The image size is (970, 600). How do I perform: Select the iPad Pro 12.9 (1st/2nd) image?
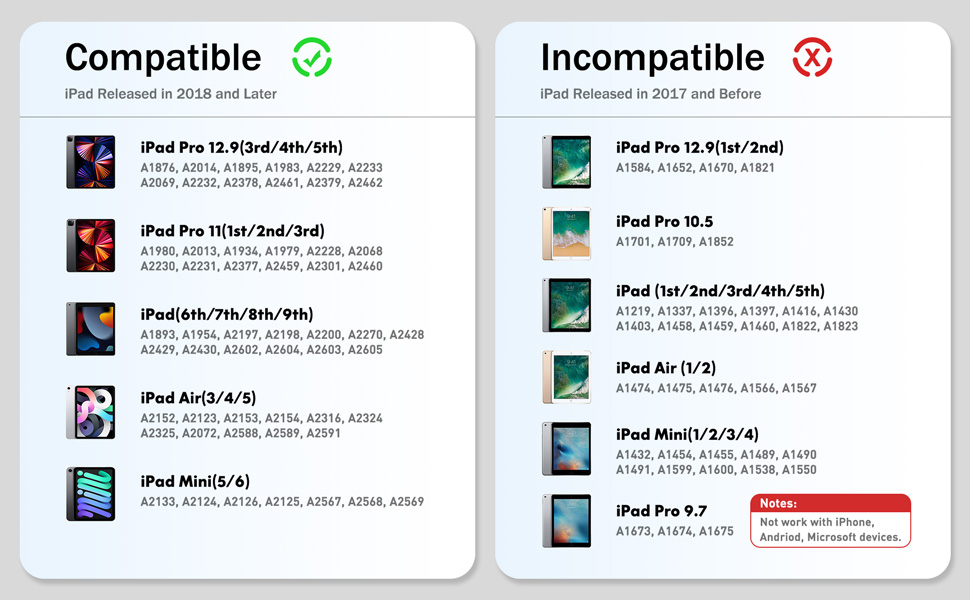point(567,162)
